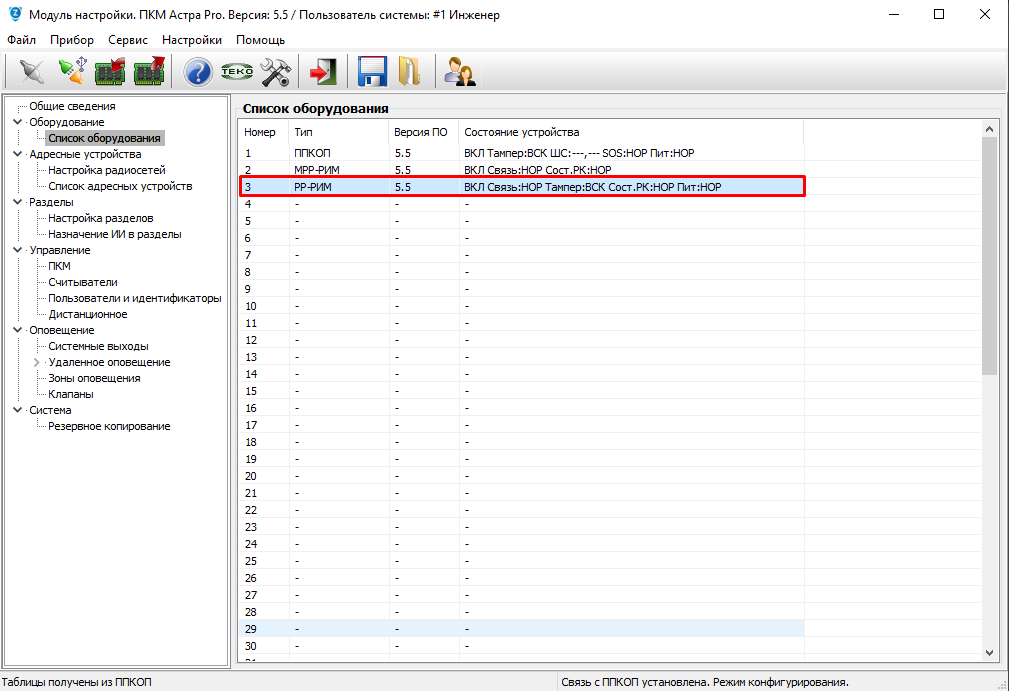The image size is (1009, 691).
Task: Select empty equipment row number 10
Action: (522, 306)
